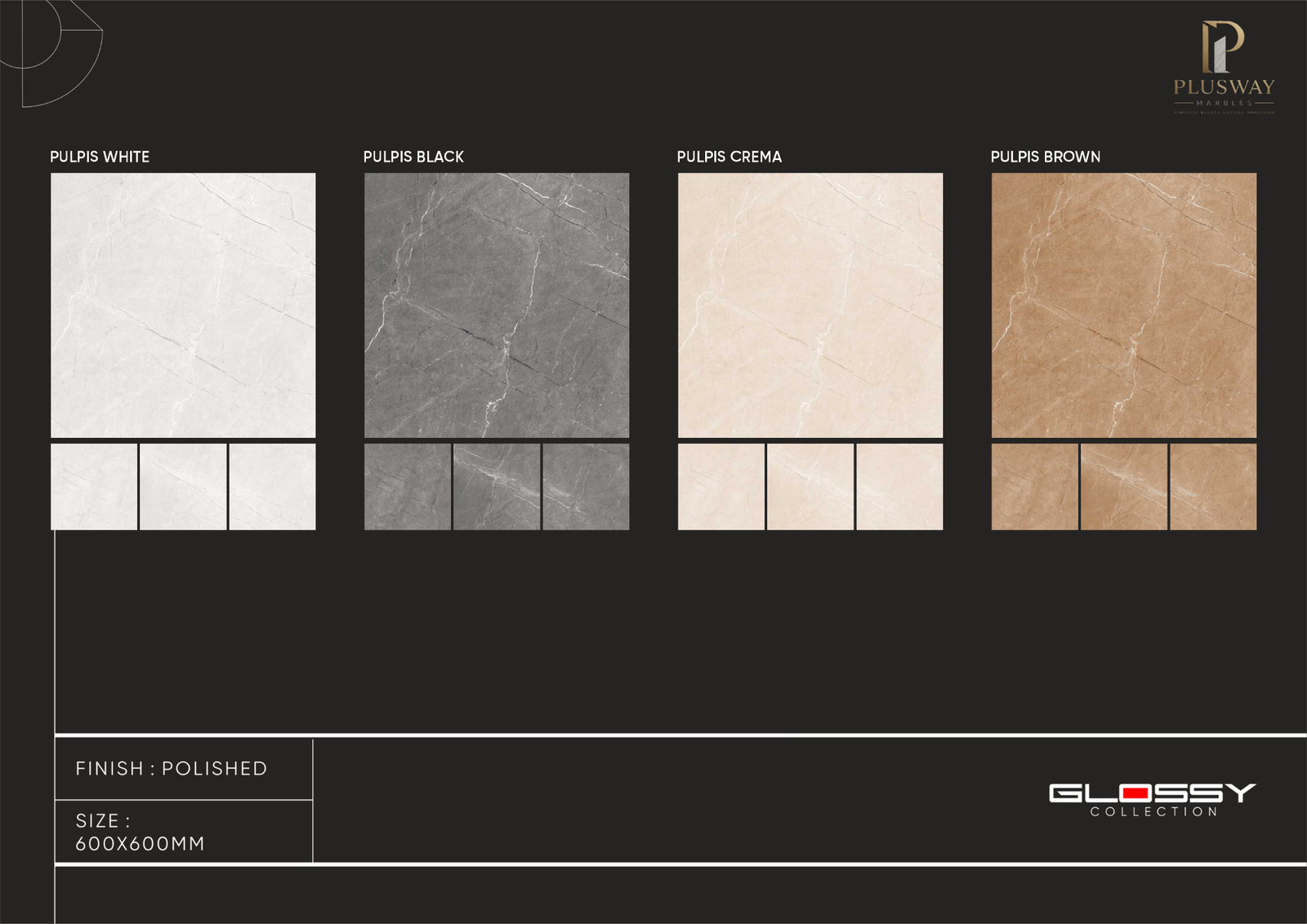Screen dimensions: 1307x924
Task: Pick the right small Pulpis Black swatch
Action: (x=587, y=487)
